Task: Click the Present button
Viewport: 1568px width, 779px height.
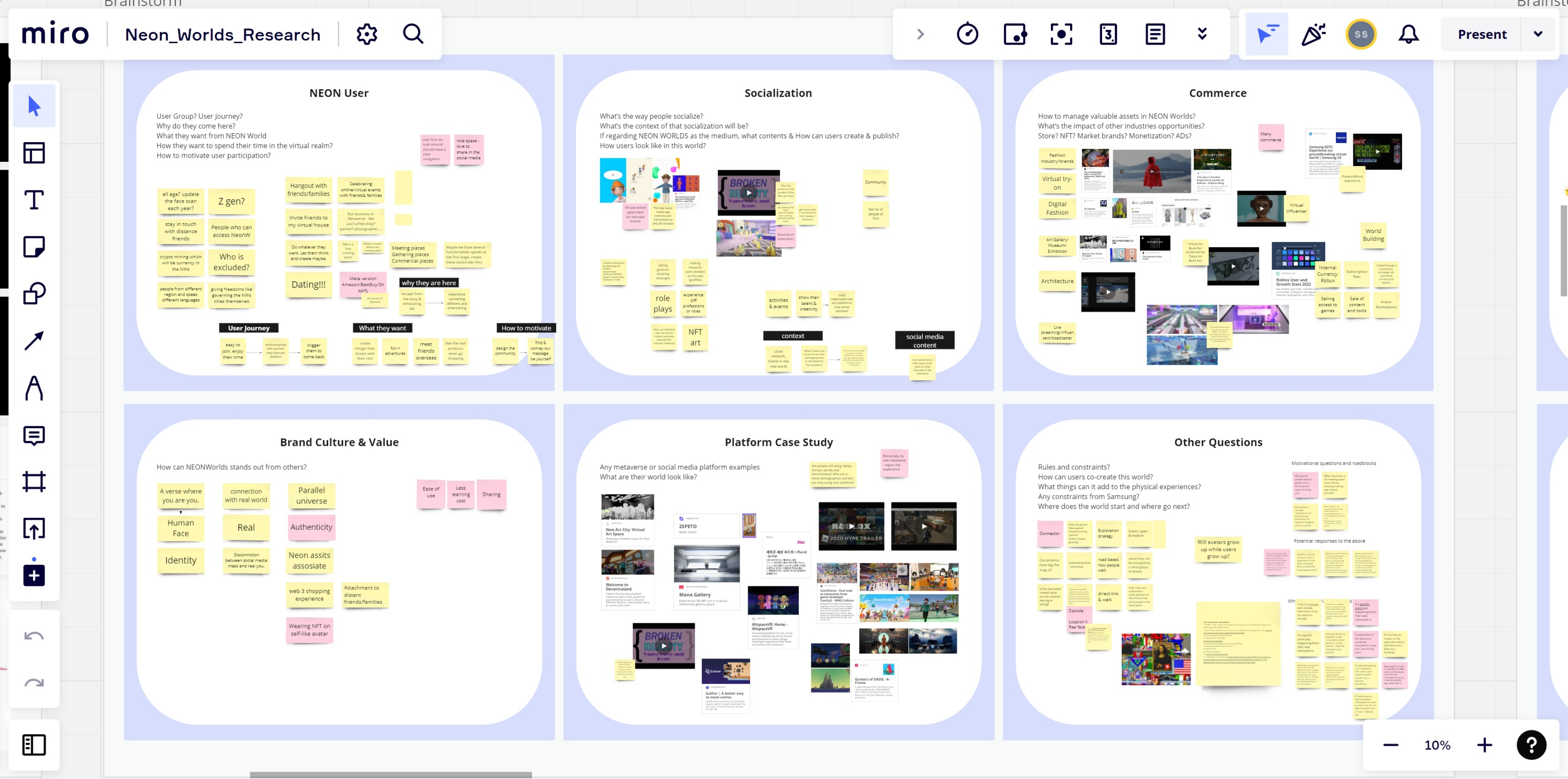Action: click(x=1482, y=34)
